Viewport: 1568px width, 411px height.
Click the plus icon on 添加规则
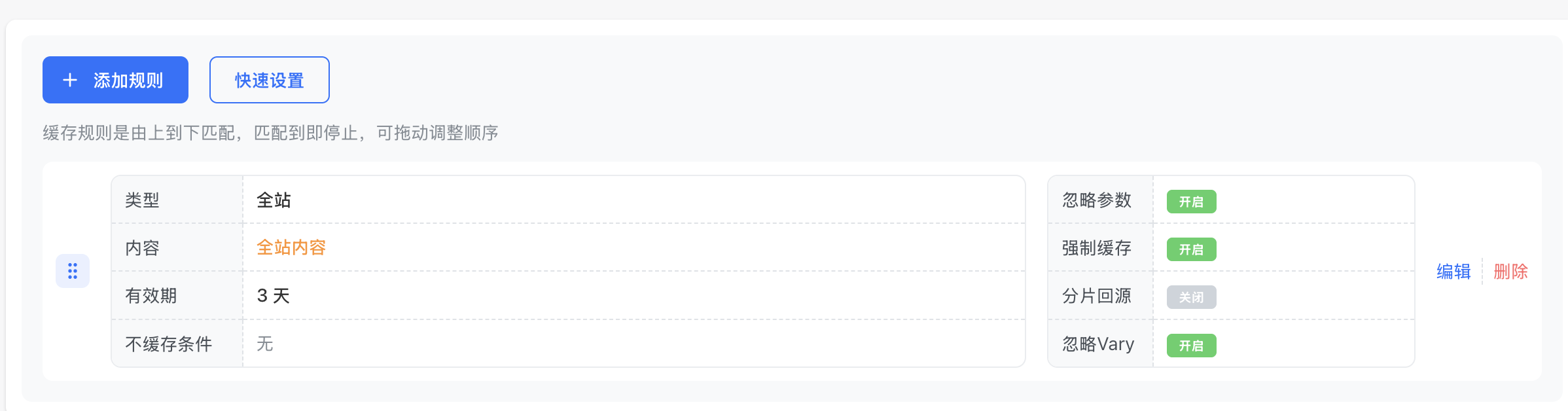pos(70,80)
